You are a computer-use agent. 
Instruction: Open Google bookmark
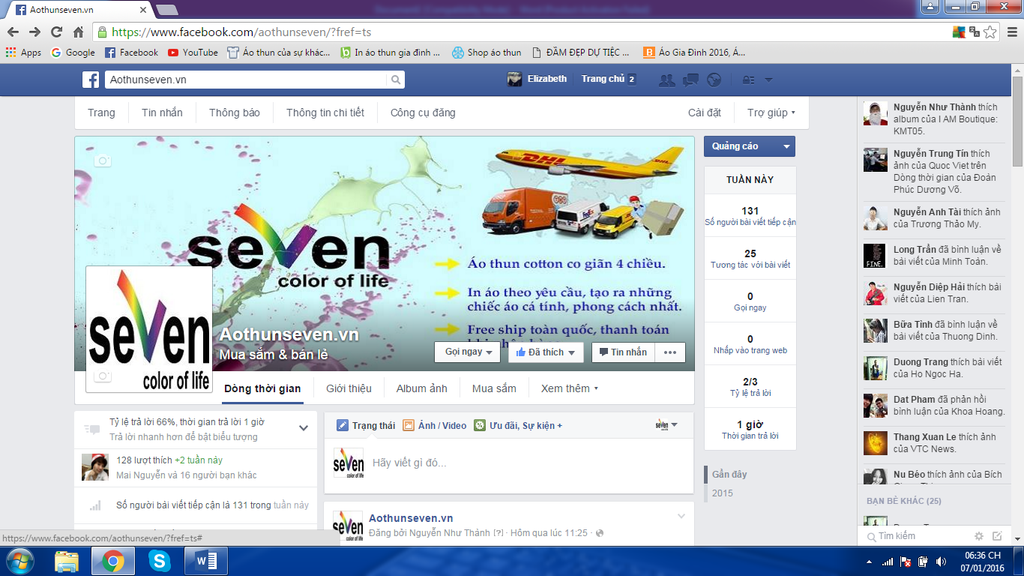click(x=72, y=52)
